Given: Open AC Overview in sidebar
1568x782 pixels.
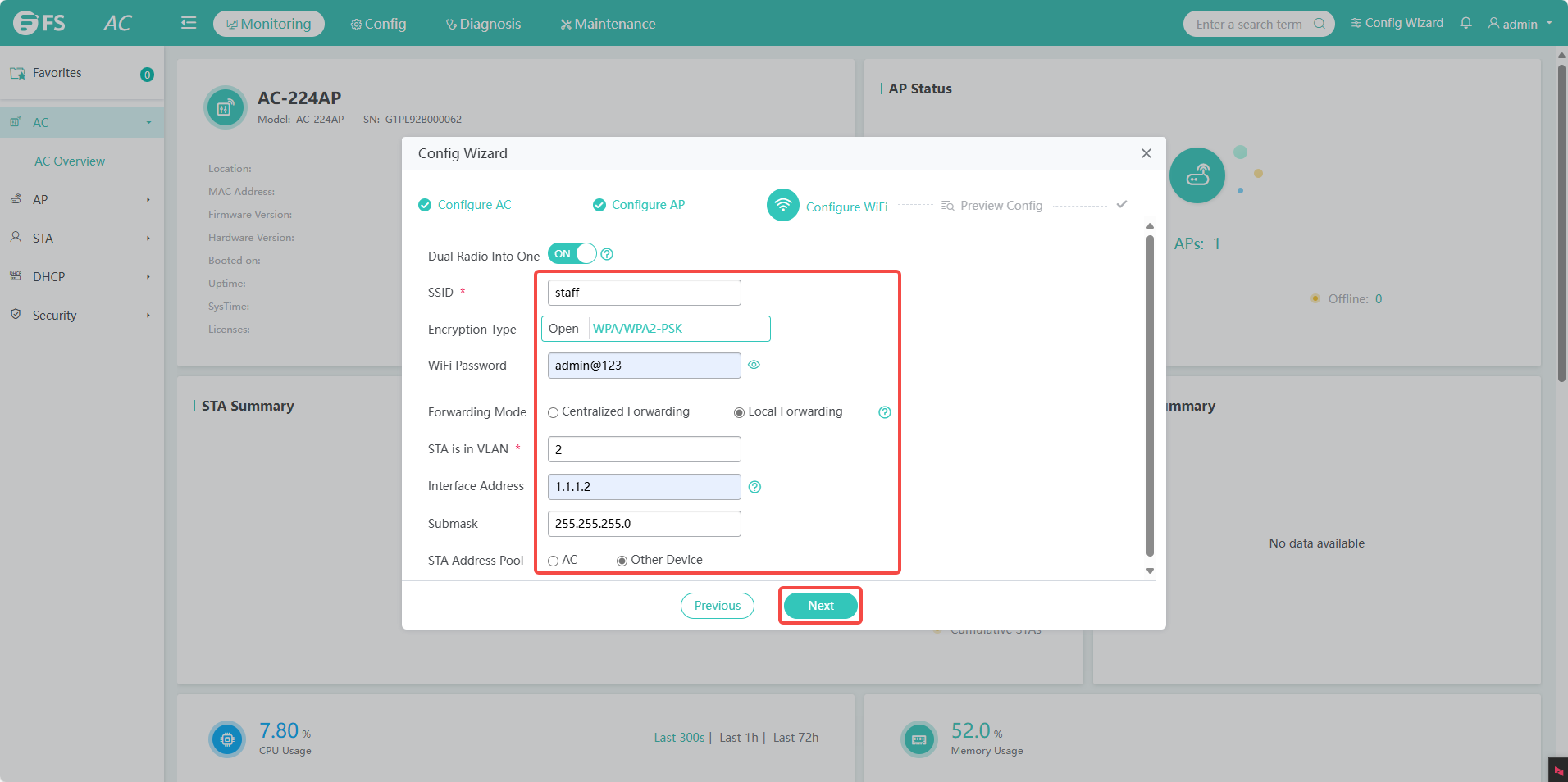Looking at the screenshot, I should (70, 161).
